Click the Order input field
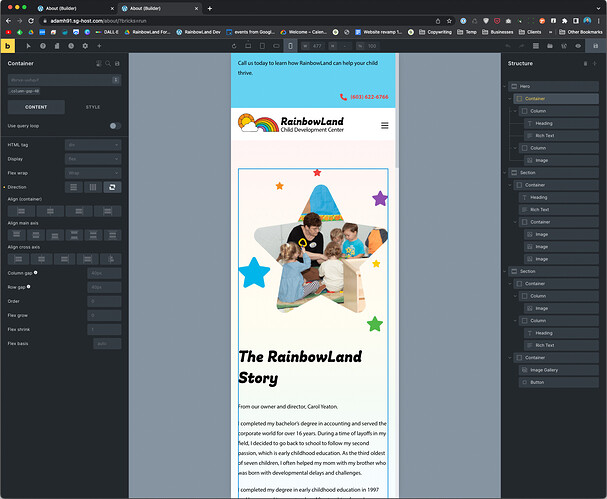607x499 pixels. (104, 301)
